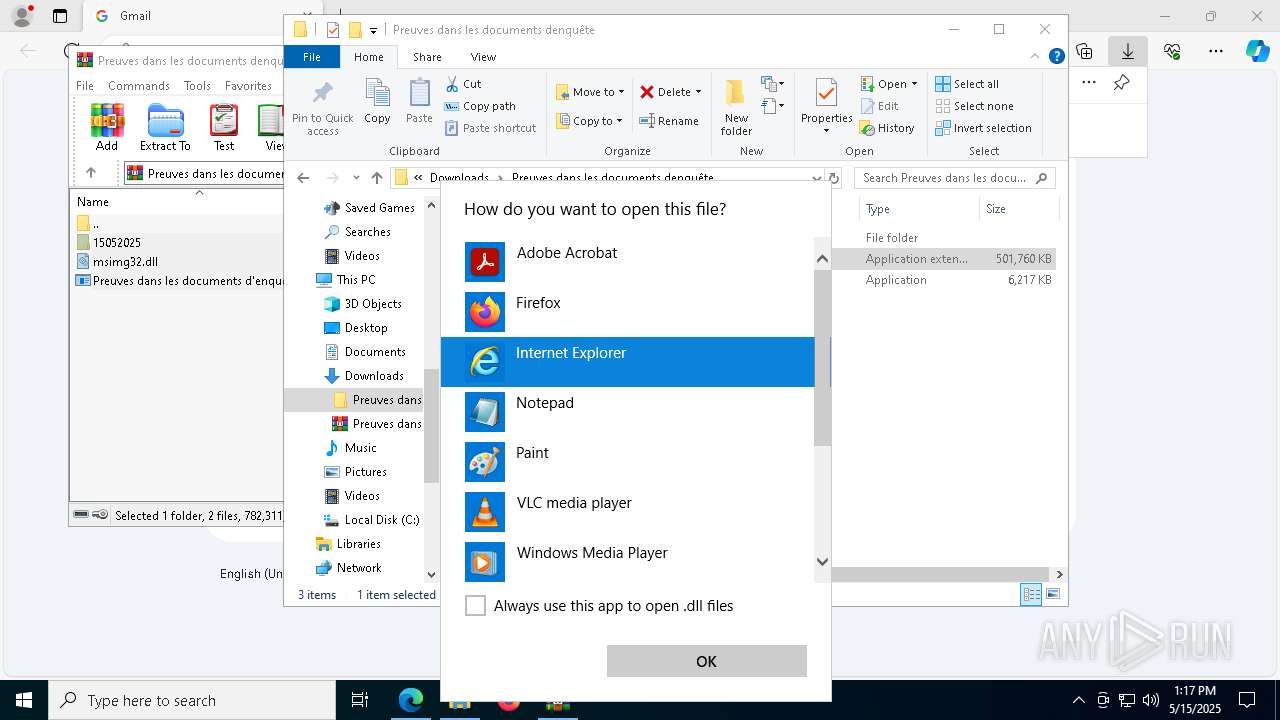The image size is (1280, 720).
Task: Click Rename in Organize group
Action: coord(670,121)
